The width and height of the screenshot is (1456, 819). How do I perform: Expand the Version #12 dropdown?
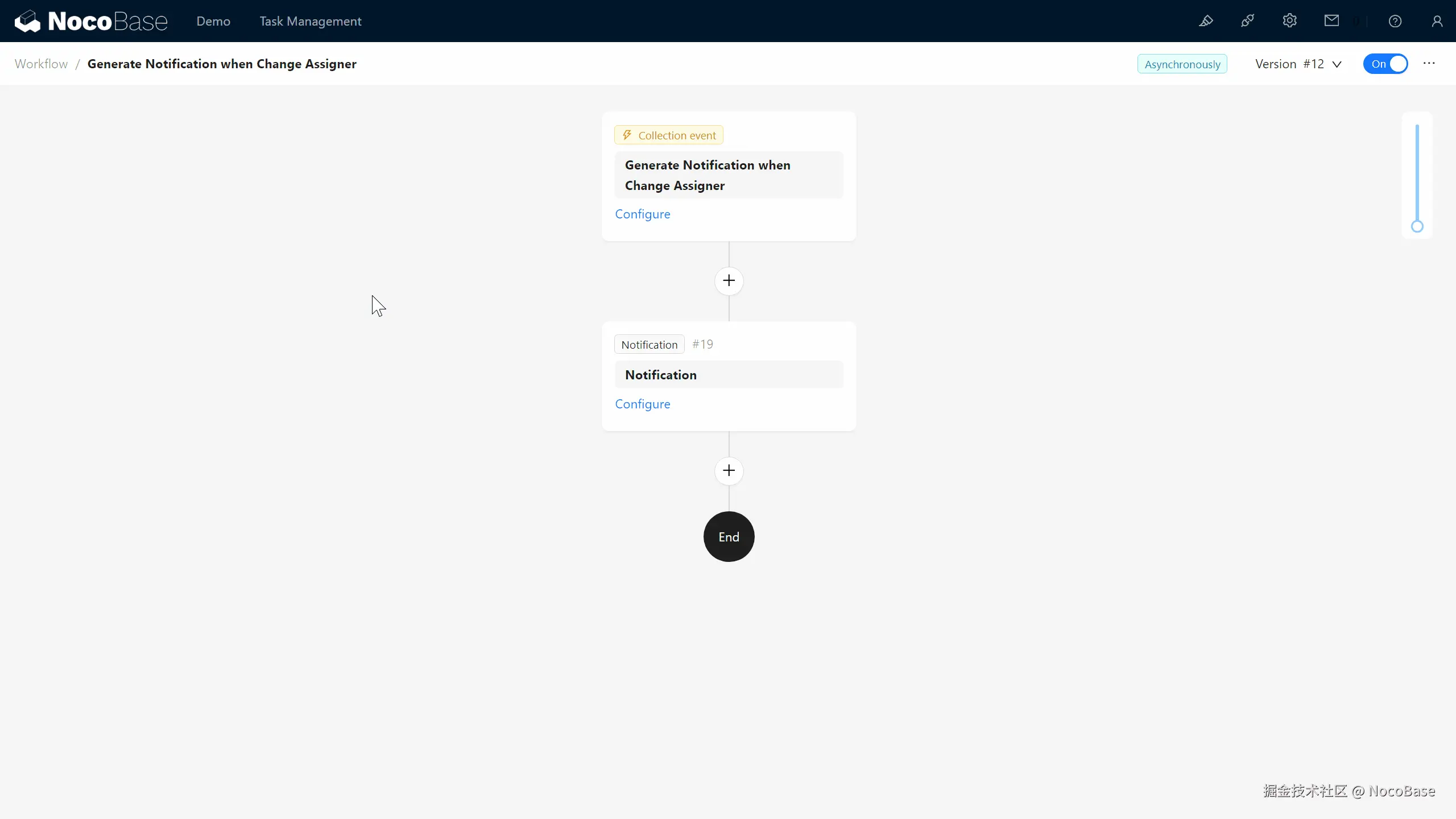pyautogui.click(x=1298, y=64)
